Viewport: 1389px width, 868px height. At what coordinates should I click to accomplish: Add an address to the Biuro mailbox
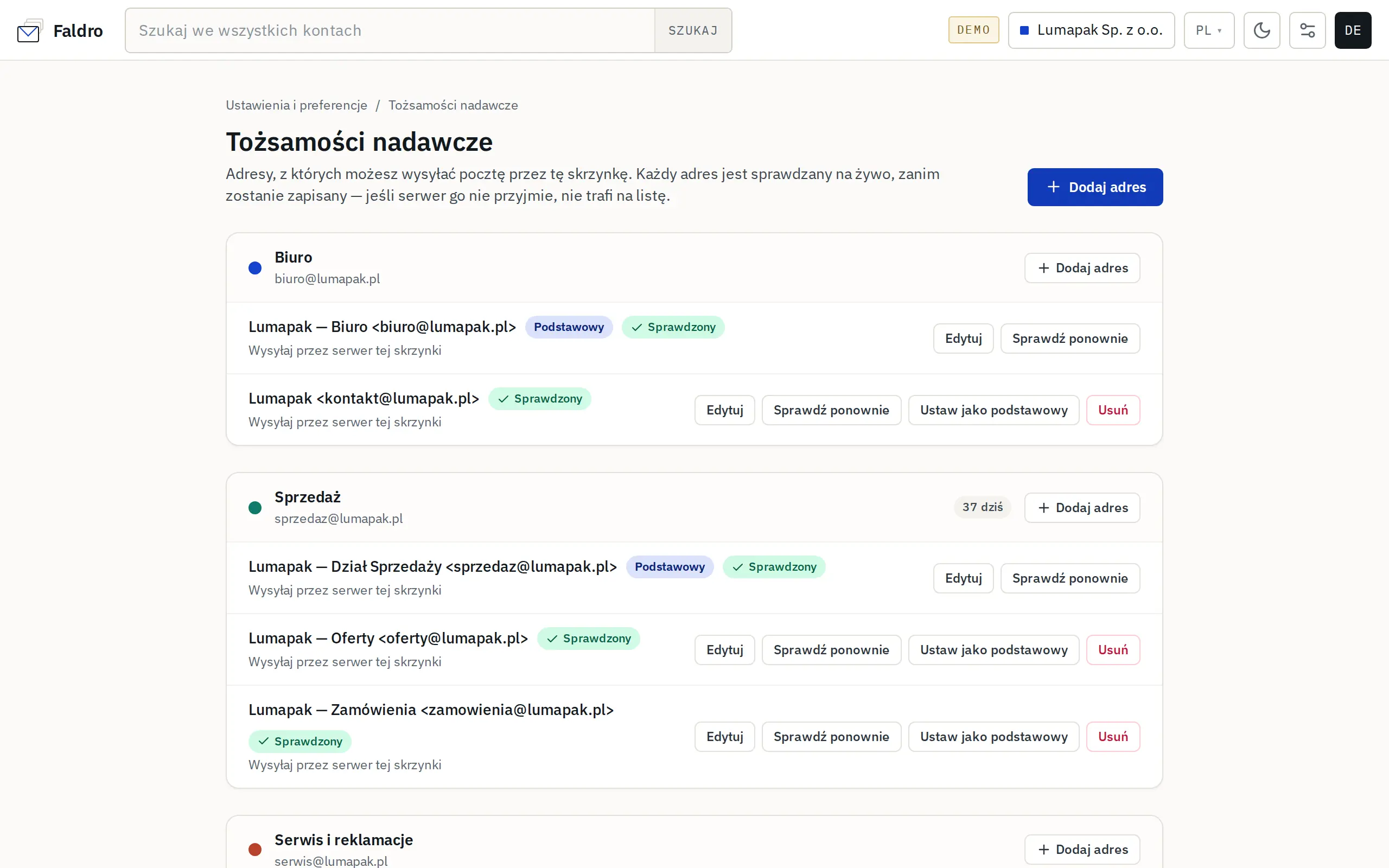[x=1082, y=268]
